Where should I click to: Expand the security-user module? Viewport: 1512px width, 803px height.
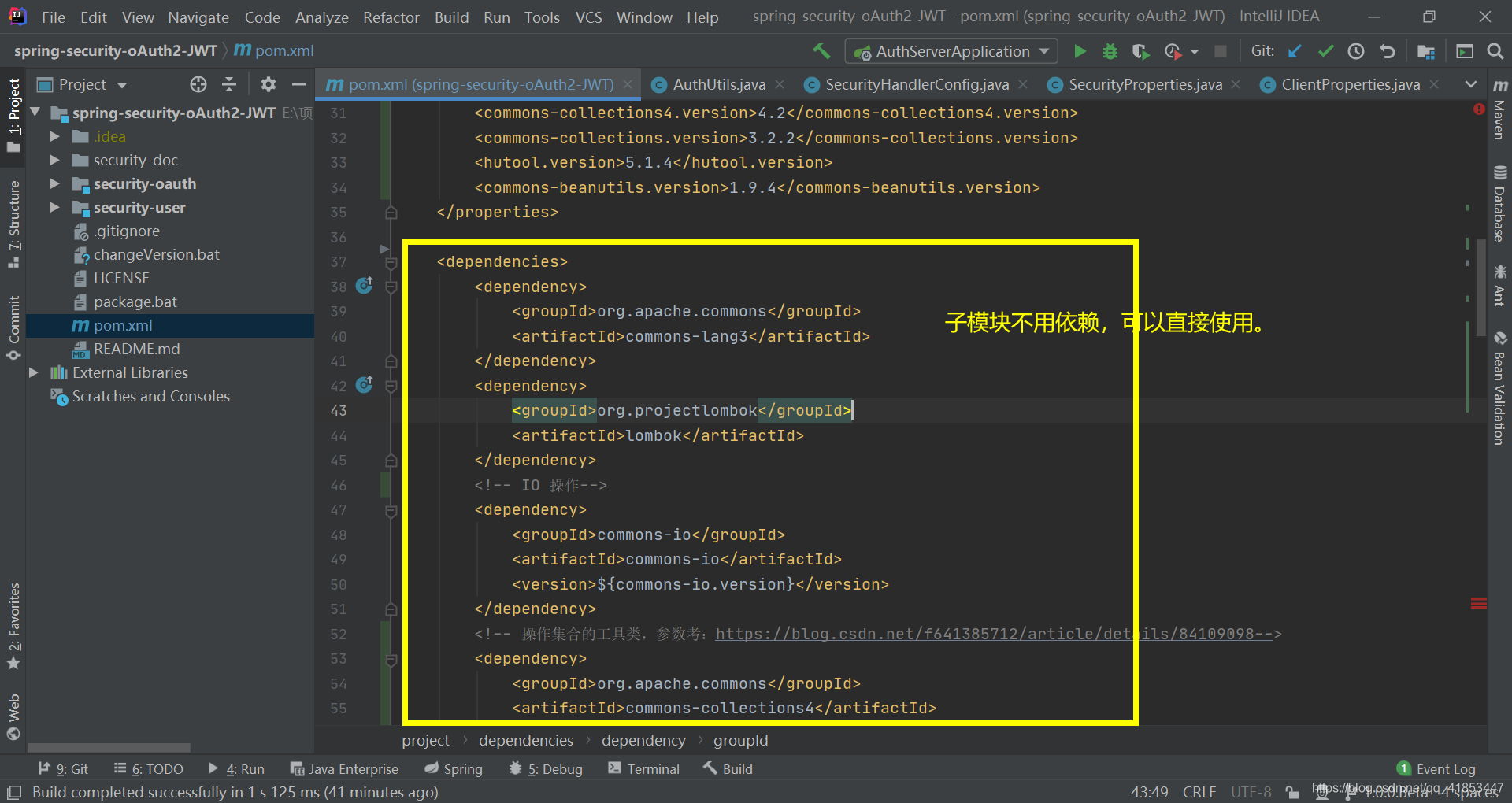point(55,207)
